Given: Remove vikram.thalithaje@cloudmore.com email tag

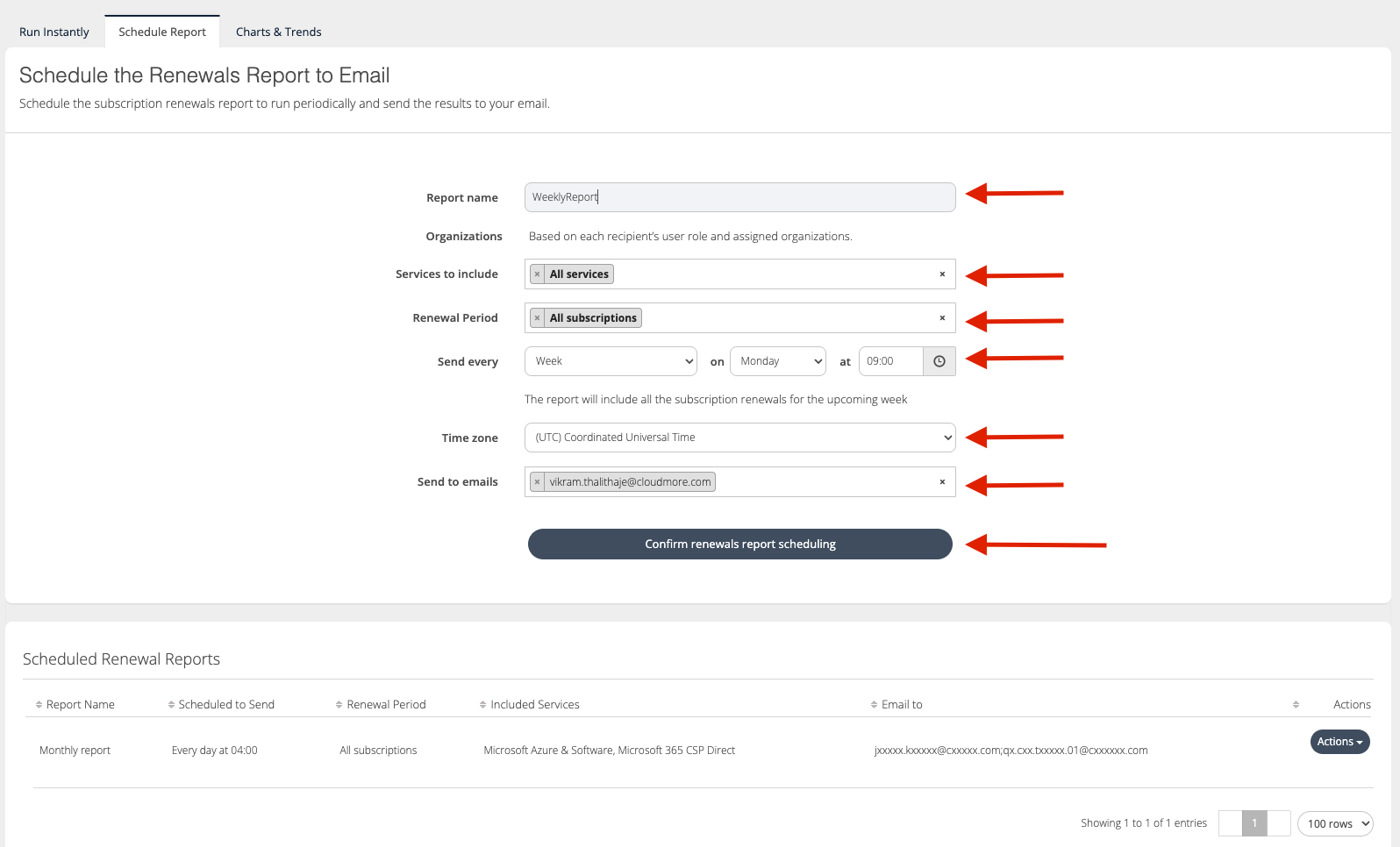Looking at the screenshot, I should point(537,482).
